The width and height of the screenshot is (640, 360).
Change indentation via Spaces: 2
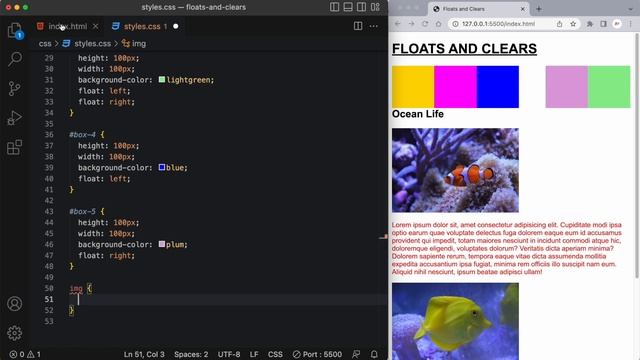pyautogui.click(x=191, y=354)
